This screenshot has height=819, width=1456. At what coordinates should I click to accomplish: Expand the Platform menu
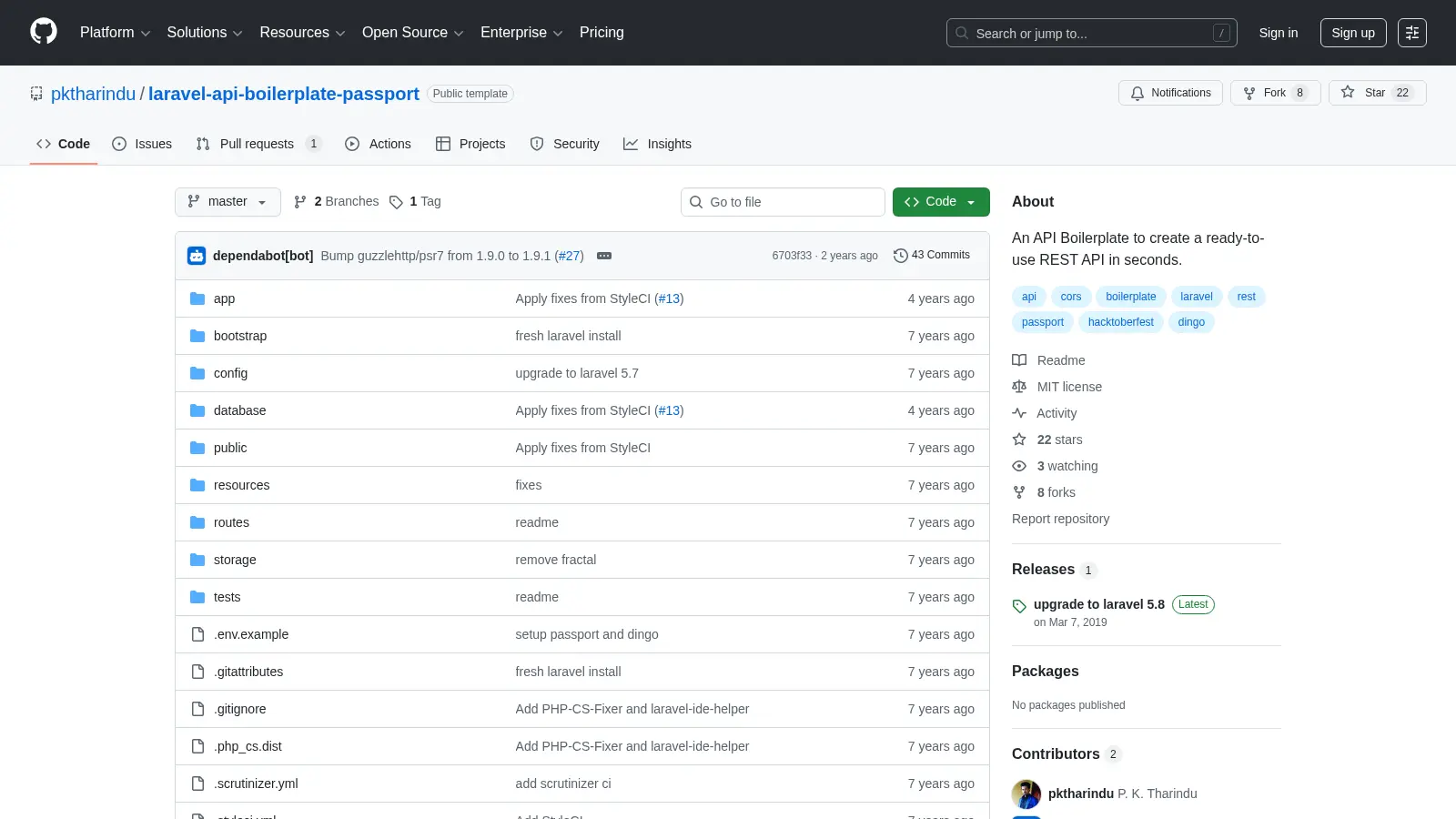tap(115, 33)
